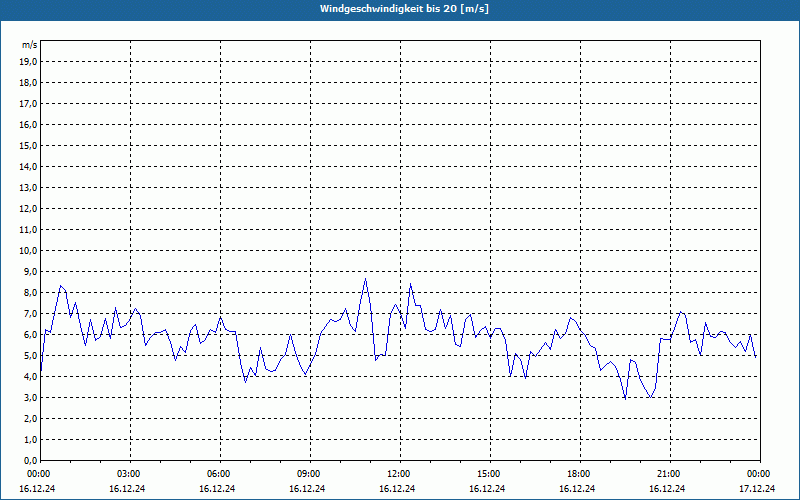Click the 18:00 time label
Viewport: 800px width, 500px height.
click(x=580, y=474)
